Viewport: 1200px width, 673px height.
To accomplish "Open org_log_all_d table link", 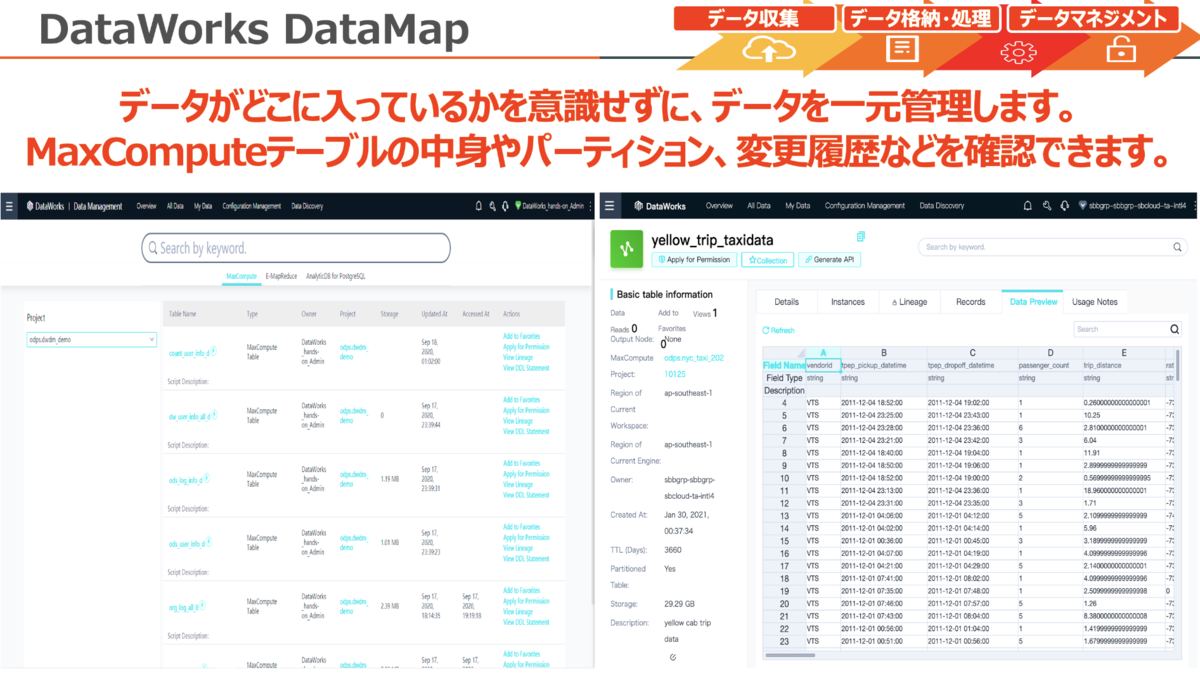I will (183, 607).
